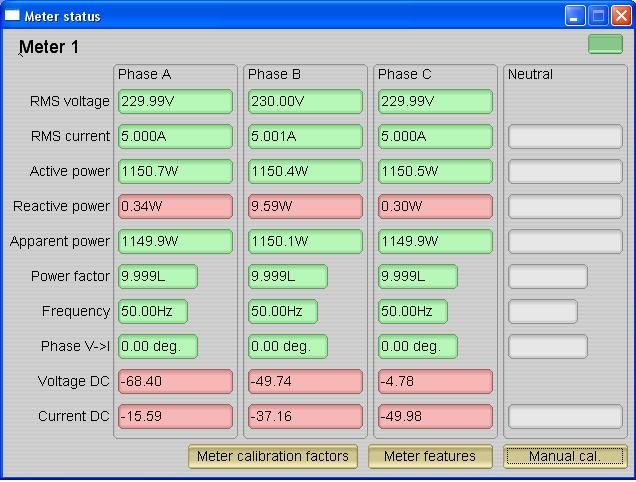Image resolution: width=636 pixels, height=482 pixels.
Task: Click Neutral reactive power empty field
Action: click(x=565, y=207)
